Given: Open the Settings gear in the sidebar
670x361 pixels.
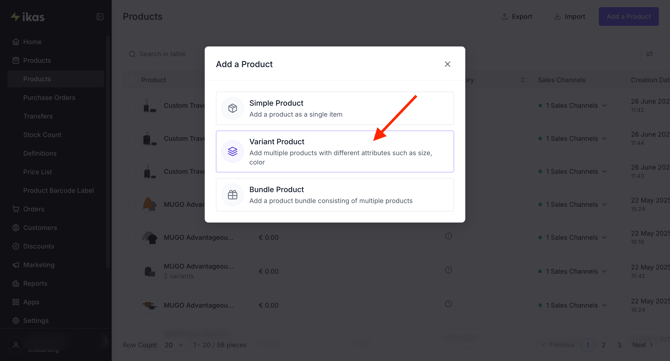Looking at the screenshot, I should [x=16, y=320].
